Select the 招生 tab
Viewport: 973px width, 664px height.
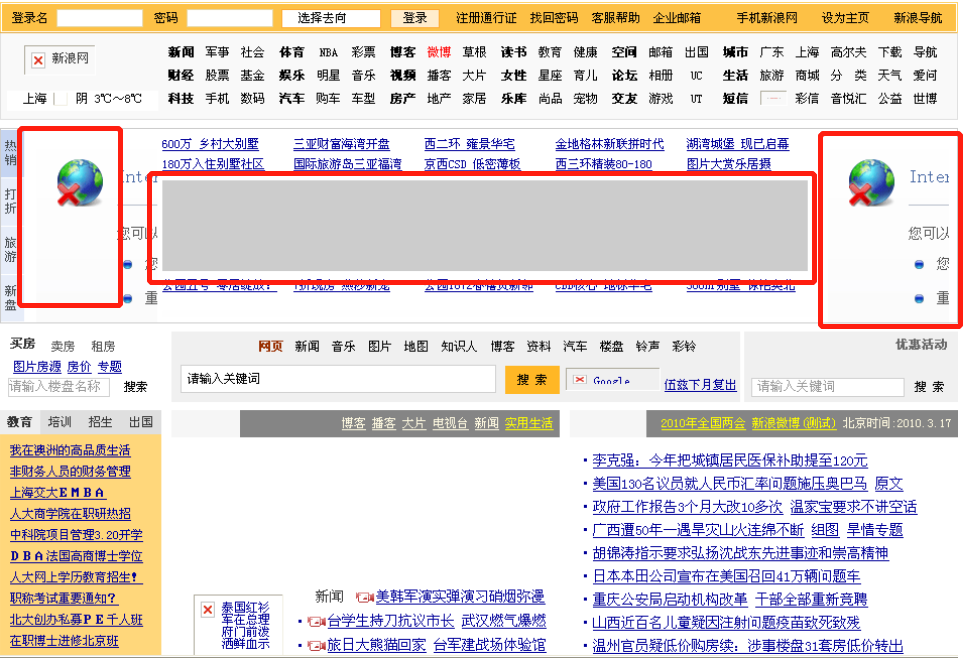click(100, 423)
